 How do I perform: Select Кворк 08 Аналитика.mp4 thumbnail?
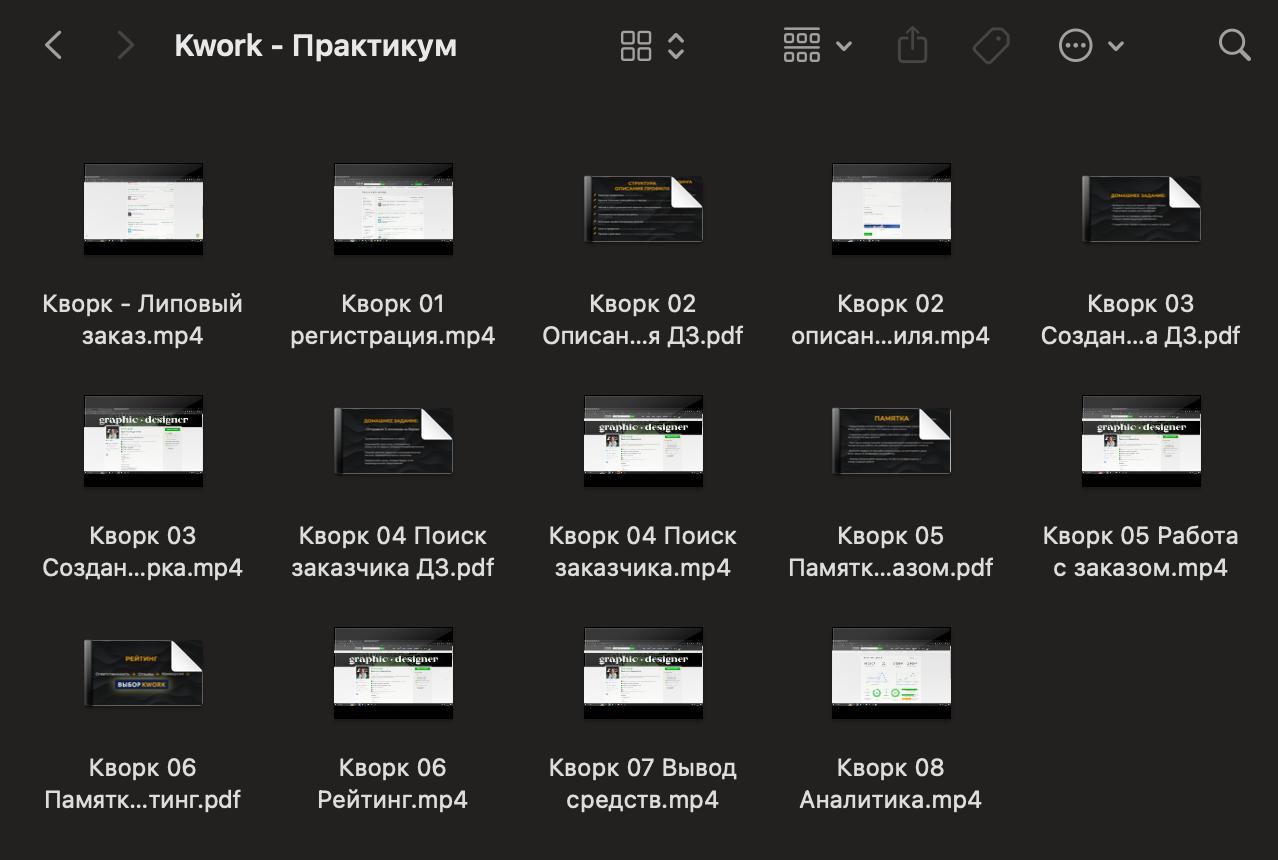[x=891, y=673]
